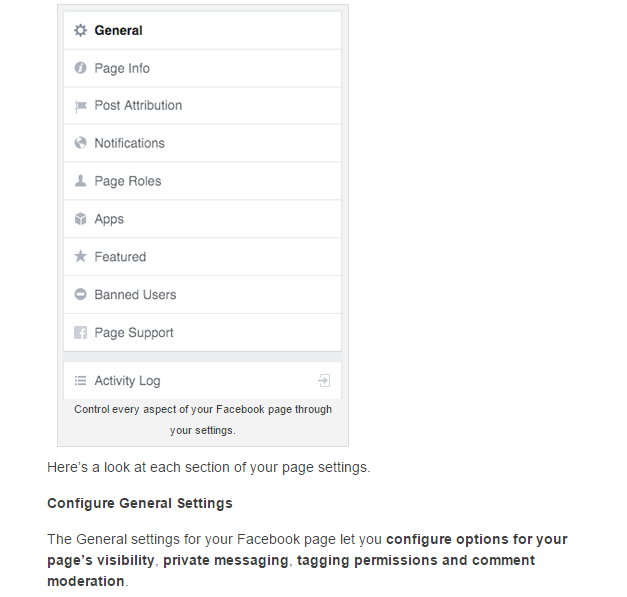Viewport: 627px width, 597px height.
Task: Open Page Roles section
Action: tap(127, 181)
